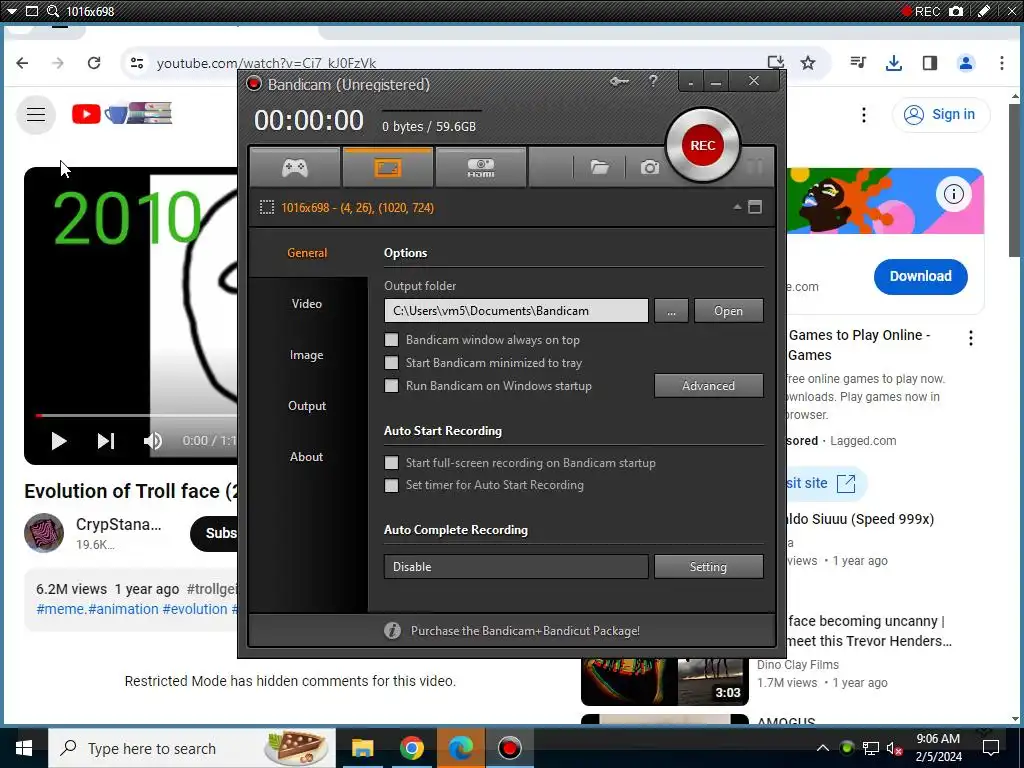This screenshot has width=1024, height=768.
Task: Open the Video settings tab
Action: click(x=307, y=304)
